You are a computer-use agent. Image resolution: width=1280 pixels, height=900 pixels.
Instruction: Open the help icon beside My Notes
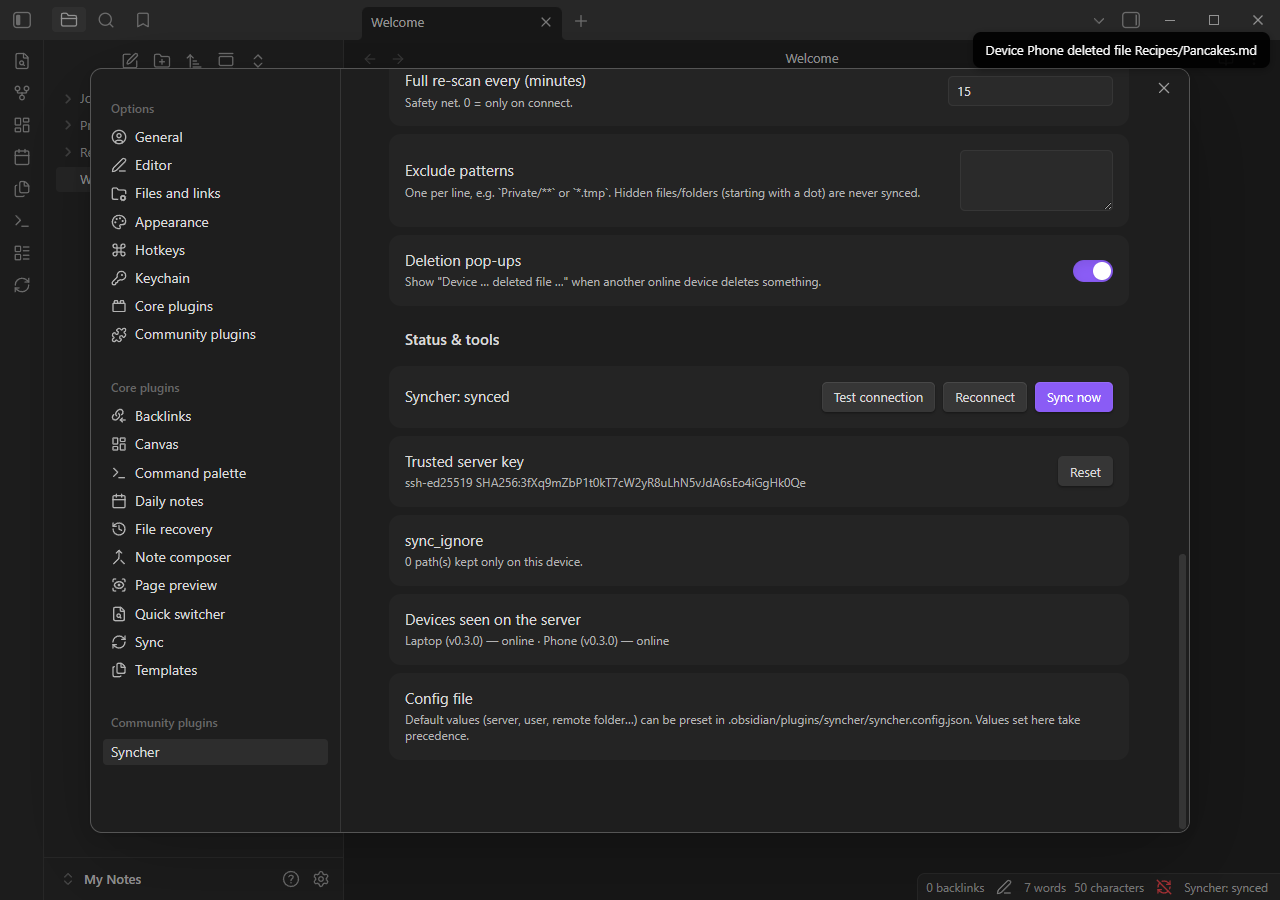[291, 879]
